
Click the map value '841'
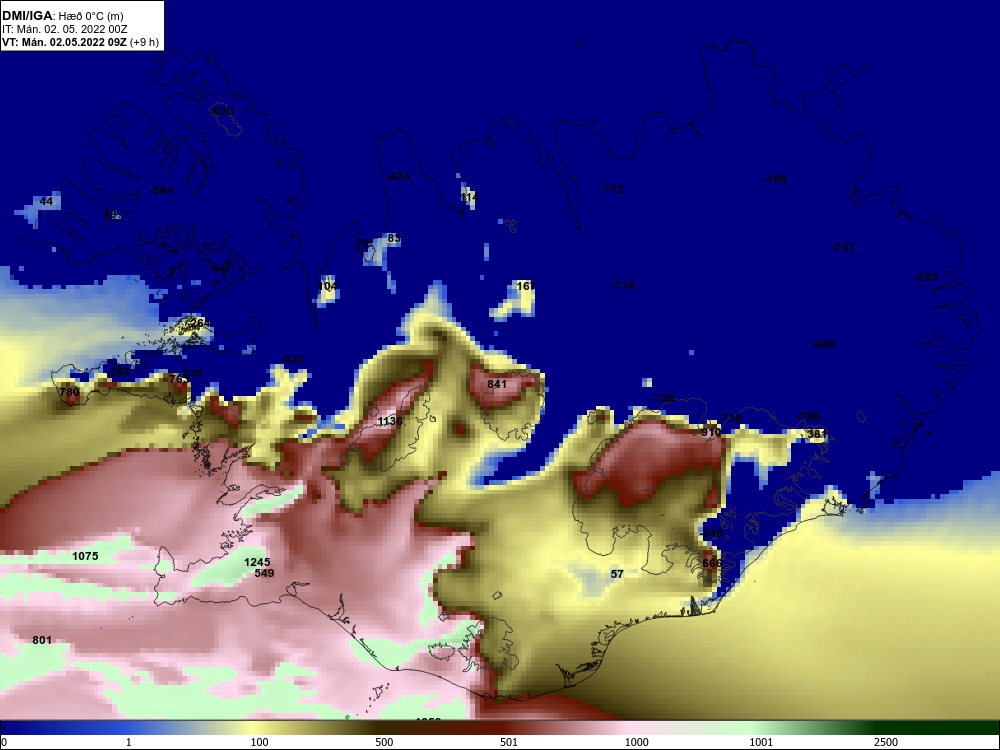[x=497, y=384]
